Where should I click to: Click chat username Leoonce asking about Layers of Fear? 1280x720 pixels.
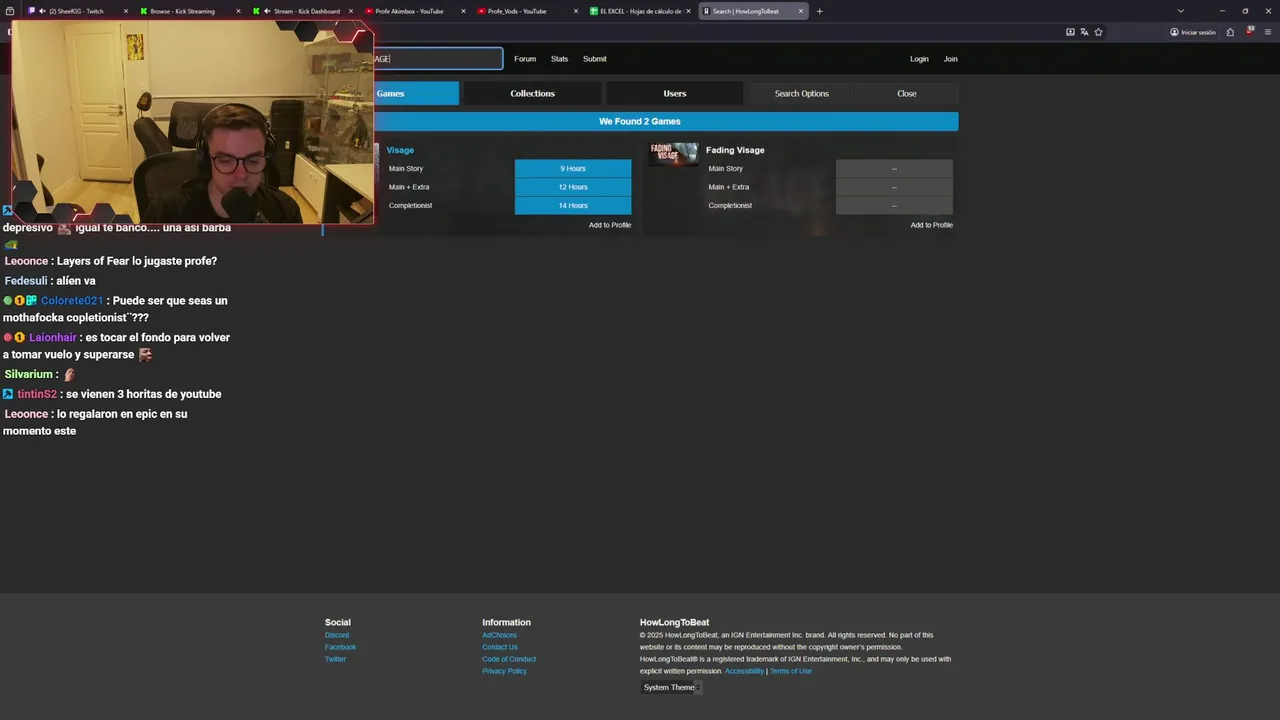[x=26, y=261]
